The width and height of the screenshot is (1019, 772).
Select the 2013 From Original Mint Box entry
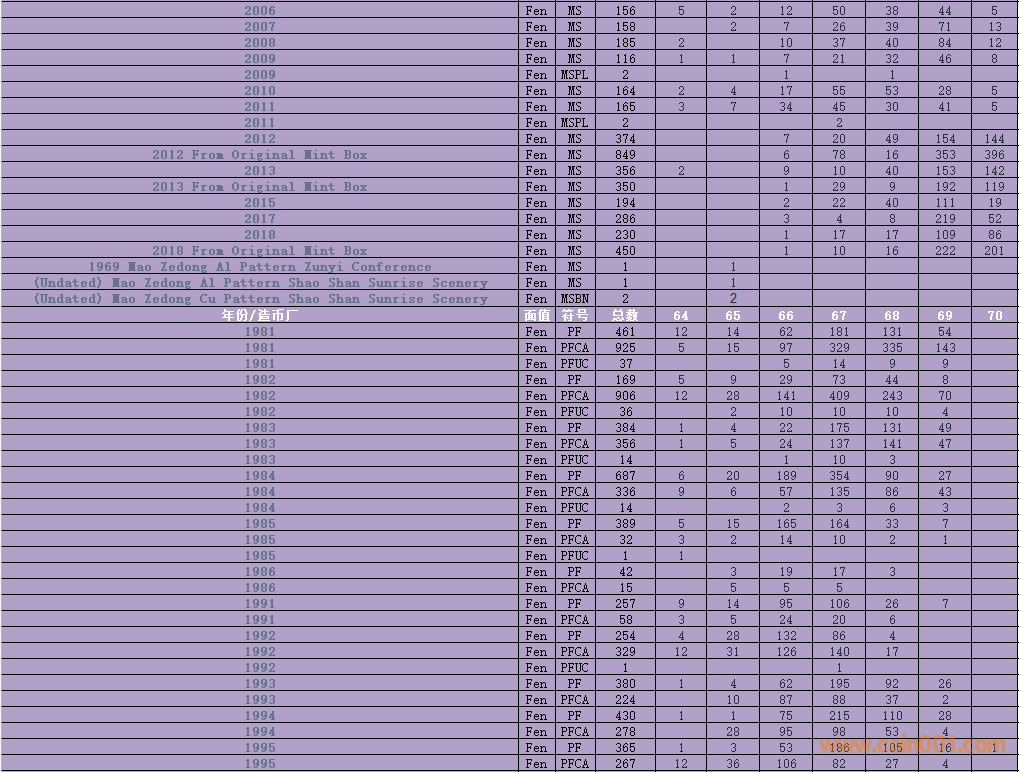[260, 187]
